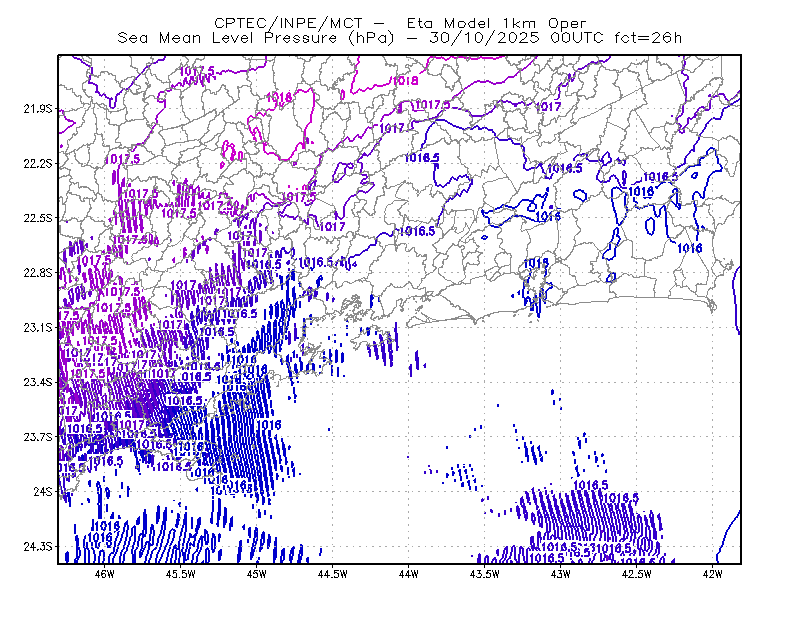Click the 45.5W longitude axis label

pyautogui.click(x=181, y=574)
